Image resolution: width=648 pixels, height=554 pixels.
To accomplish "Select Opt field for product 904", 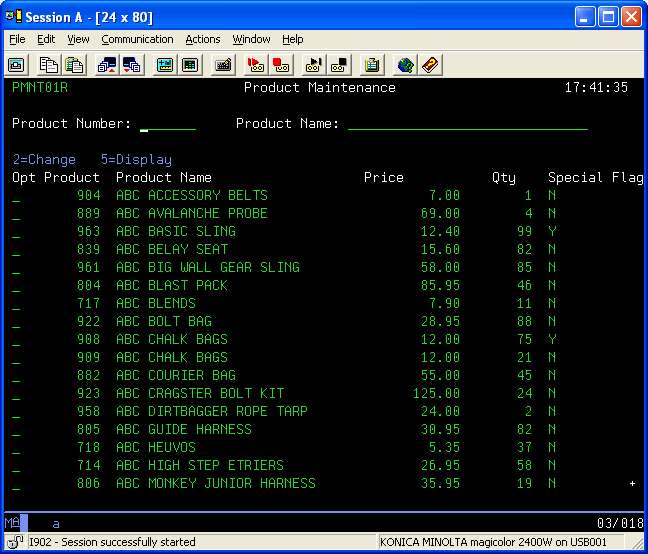I will coord(16,195).
